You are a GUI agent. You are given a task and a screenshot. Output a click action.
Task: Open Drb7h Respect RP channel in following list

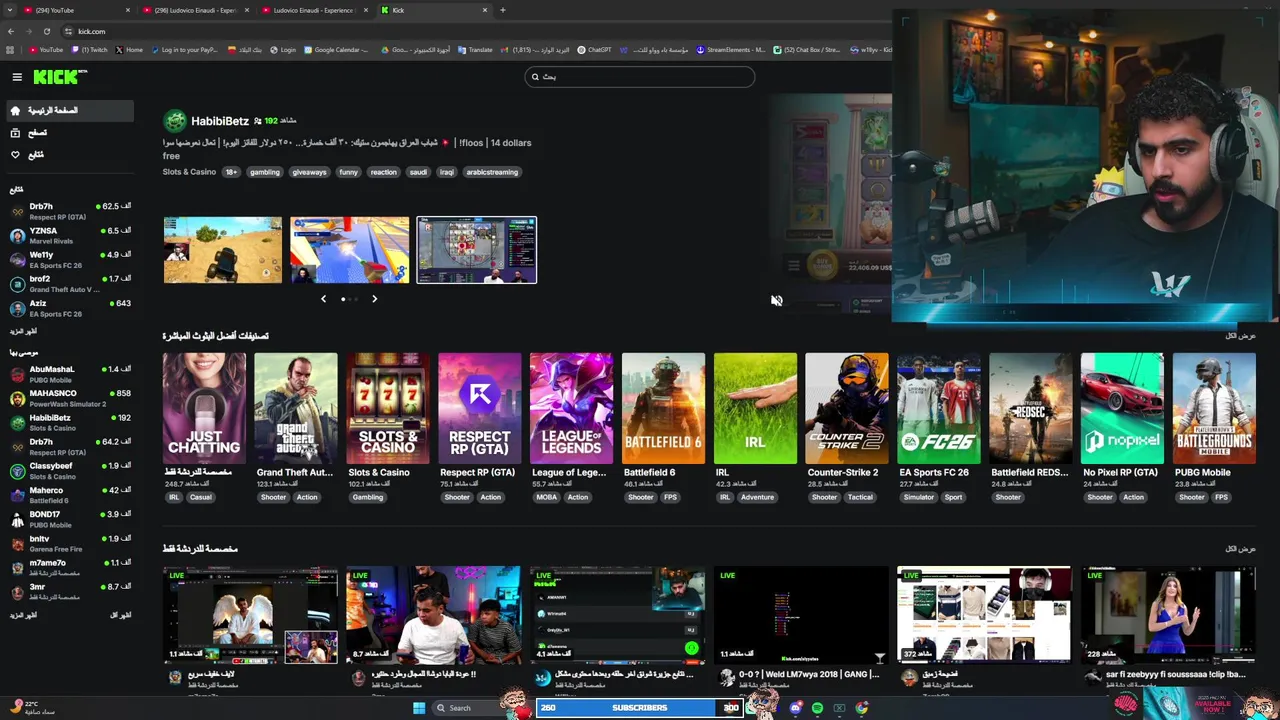click(x=70, y=211)
